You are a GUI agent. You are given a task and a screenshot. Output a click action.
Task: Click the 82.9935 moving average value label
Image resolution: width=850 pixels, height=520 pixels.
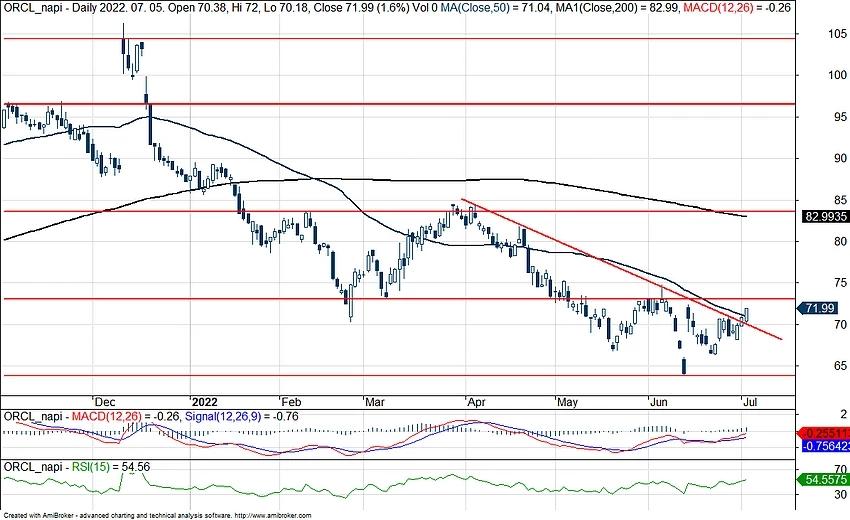tap(826, 216)
